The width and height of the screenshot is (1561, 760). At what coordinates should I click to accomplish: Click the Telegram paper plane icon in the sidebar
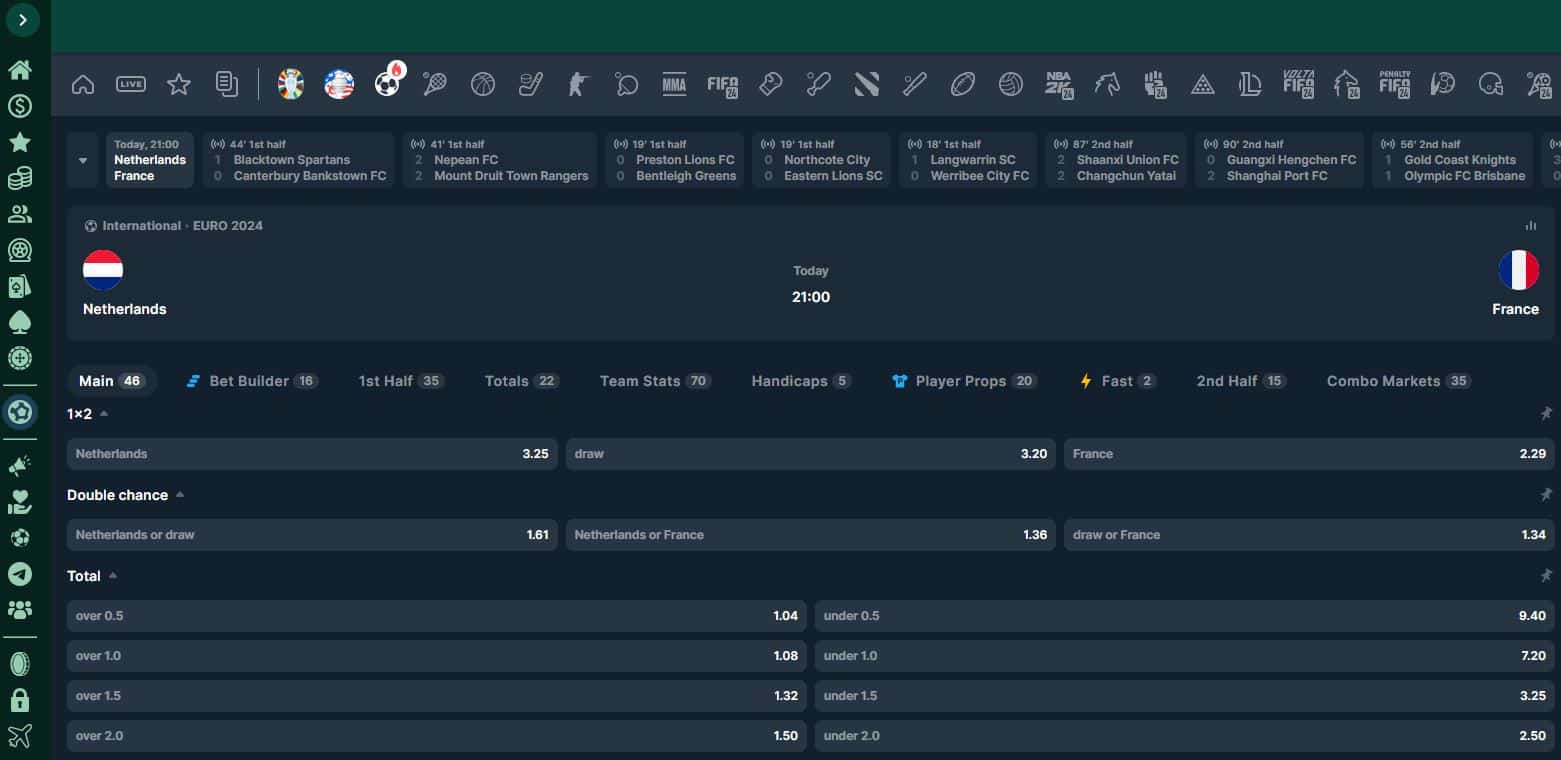coord(19,574)
